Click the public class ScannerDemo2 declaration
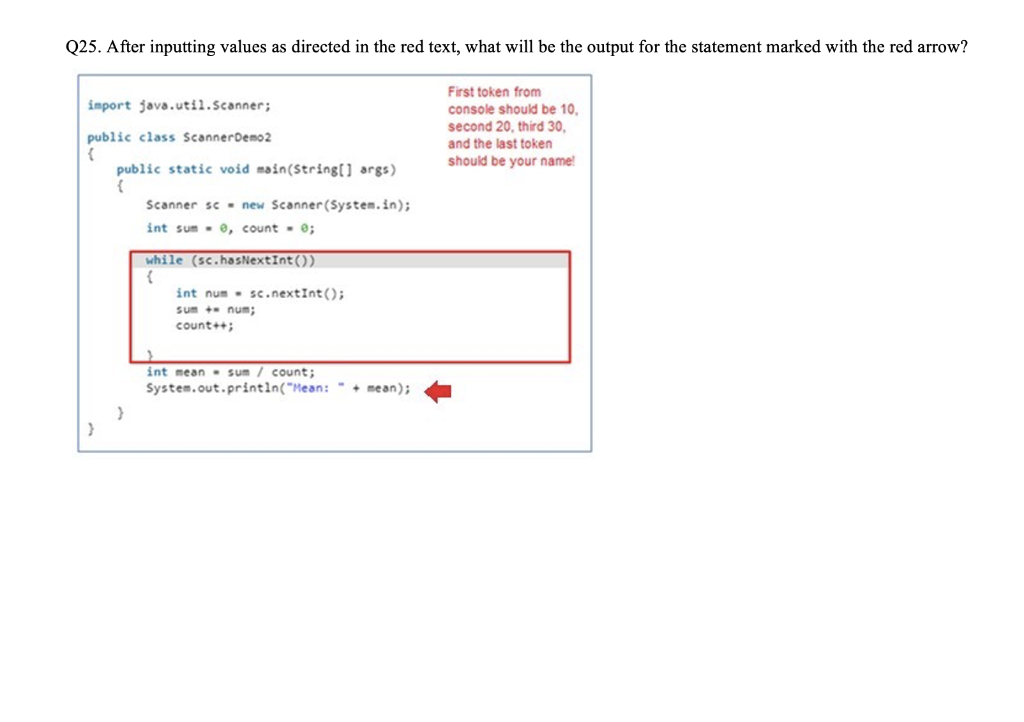The image size is (1024, 722). click(x=177, y=137)
